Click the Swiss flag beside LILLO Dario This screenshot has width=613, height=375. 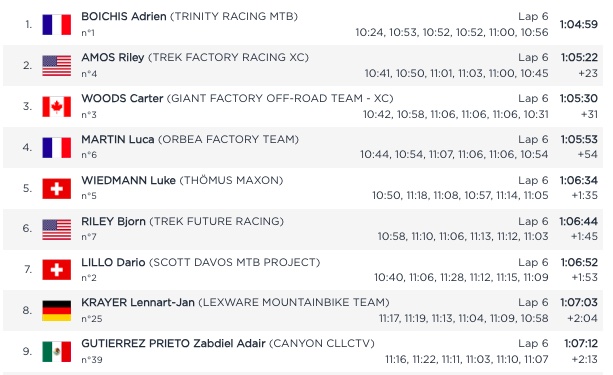coord(57,270)
